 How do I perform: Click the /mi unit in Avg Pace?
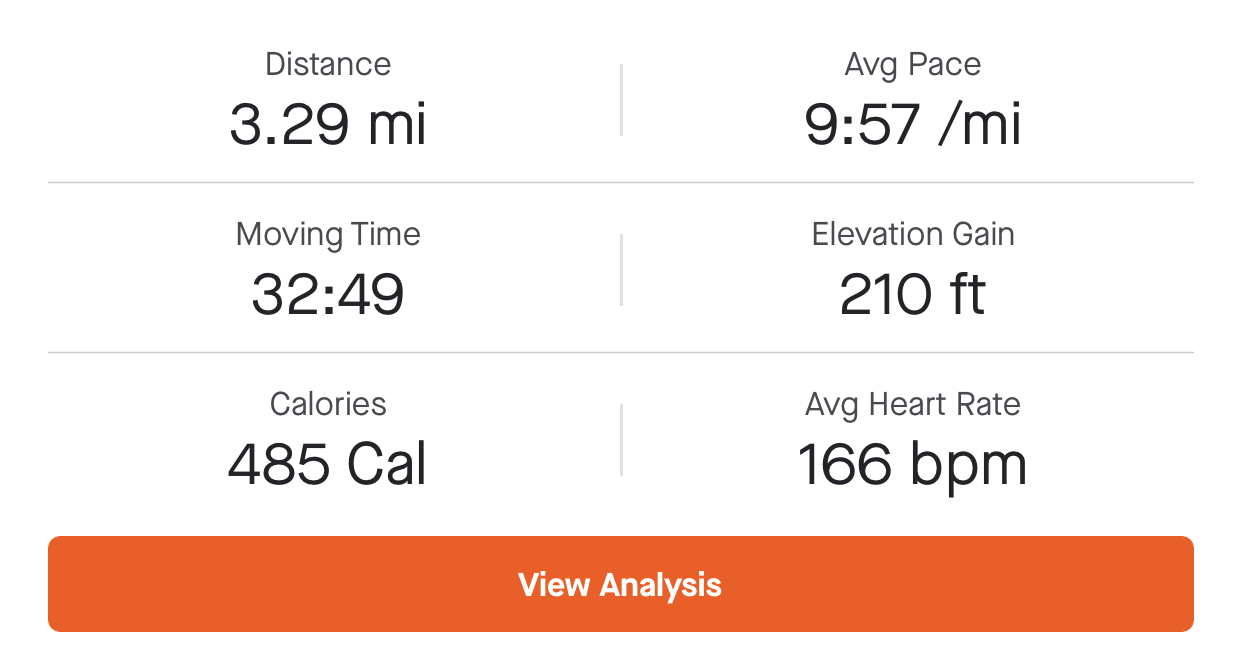(980, 125)
